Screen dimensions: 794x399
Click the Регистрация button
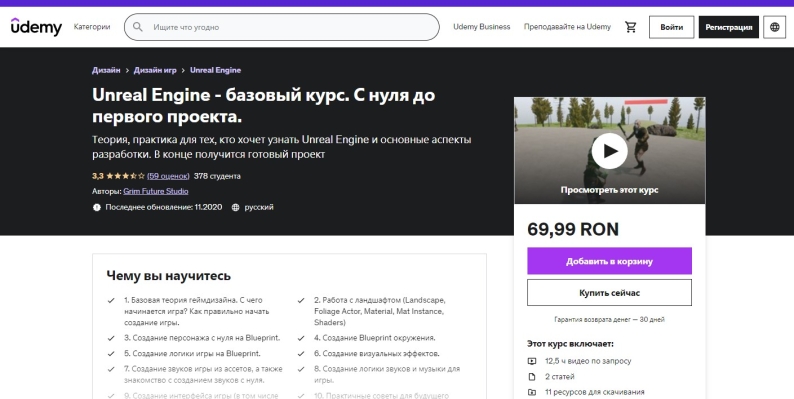click(729, 27)
